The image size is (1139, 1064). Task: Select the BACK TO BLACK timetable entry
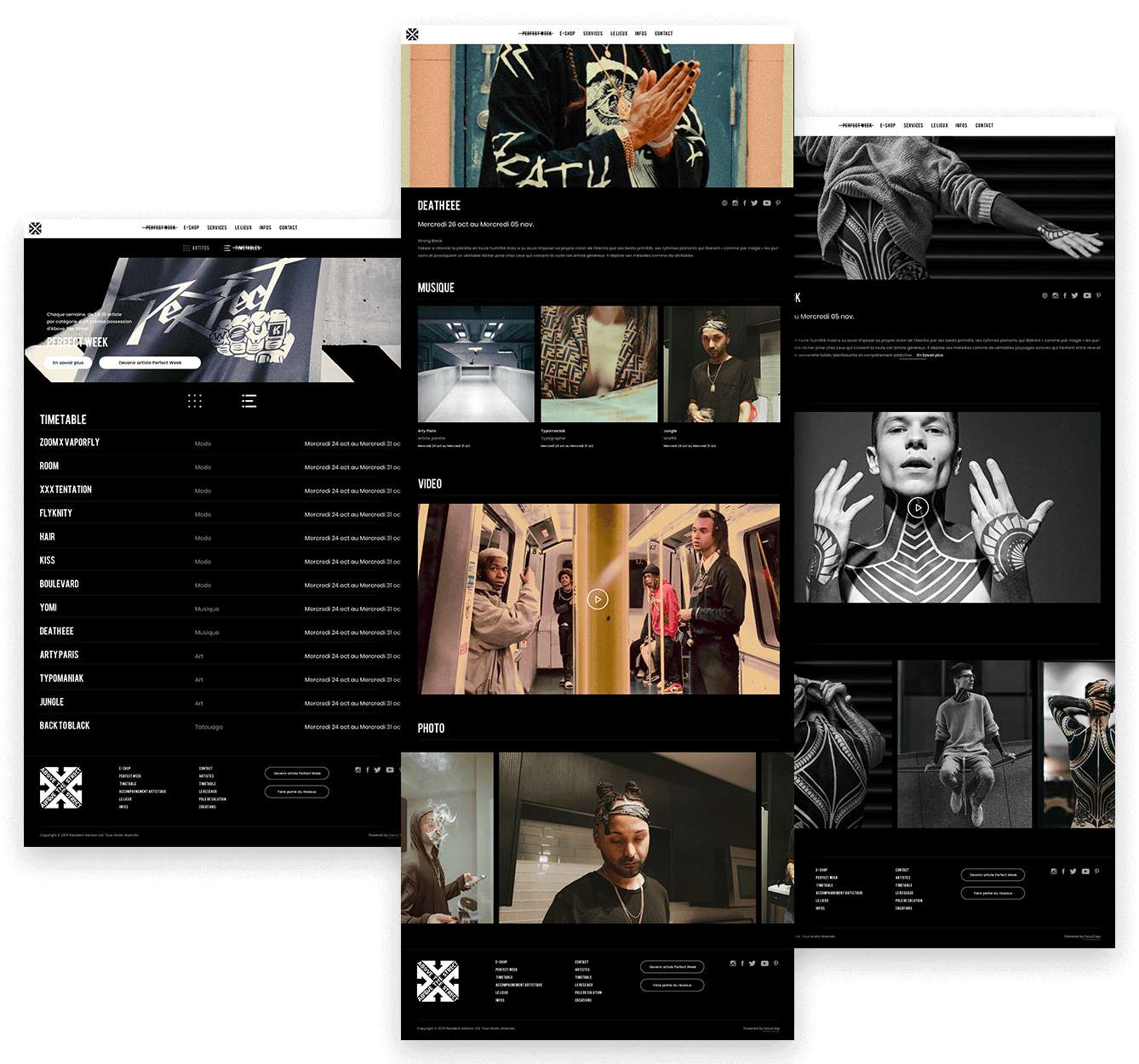tap(65, 726)
